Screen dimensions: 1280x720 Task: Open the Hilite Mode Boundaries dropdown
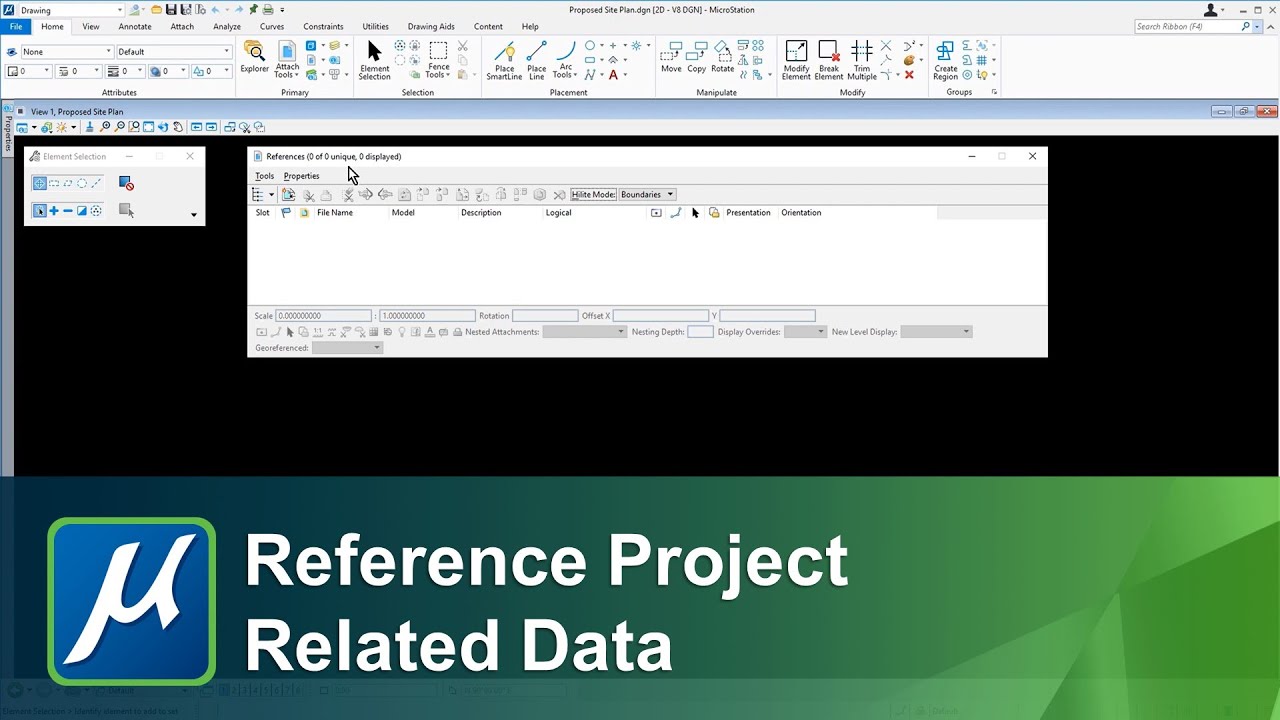point(647,194)
